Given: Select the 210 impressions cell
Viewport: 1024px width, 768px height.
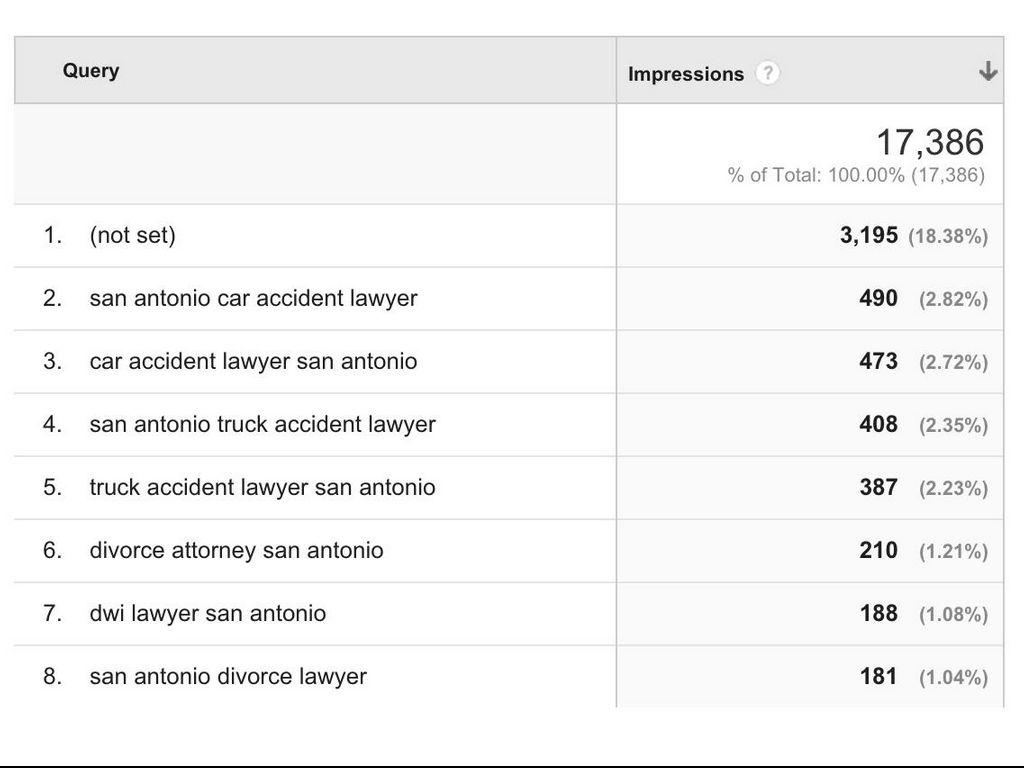Looking at the screenshot, I should tap(878, 550).
